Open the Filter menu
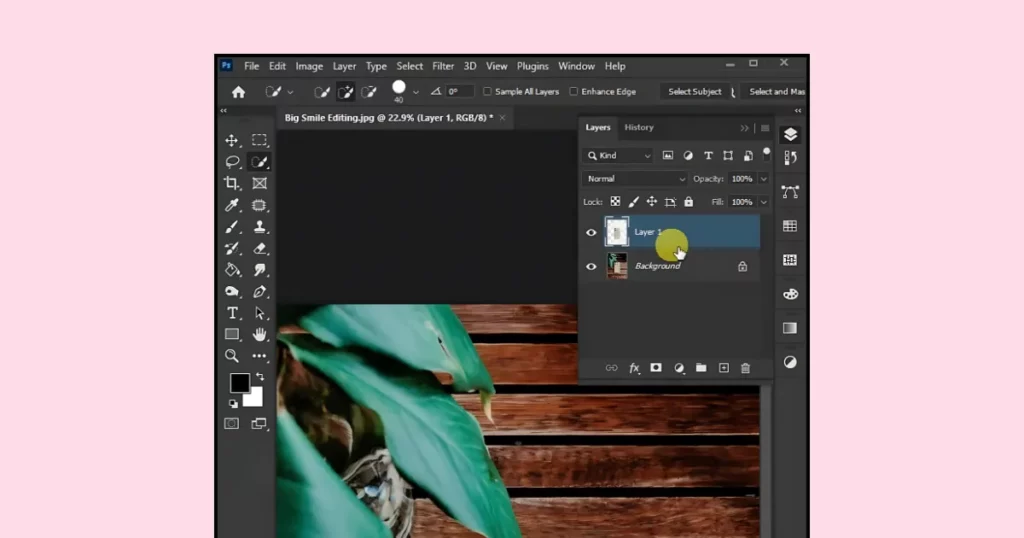1024x538 pixels. tap(443, 66)
